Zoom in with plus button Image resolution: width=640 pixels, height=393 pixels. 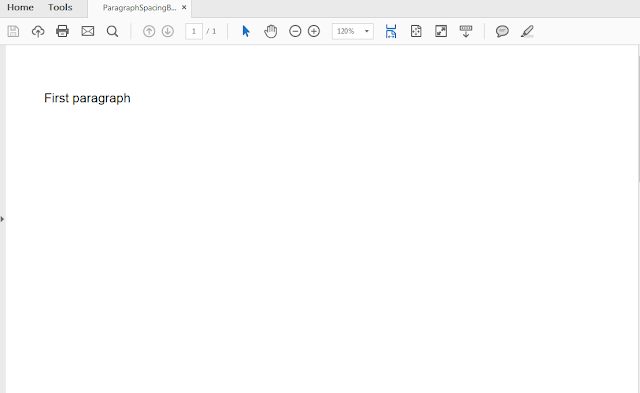(314, 31)
